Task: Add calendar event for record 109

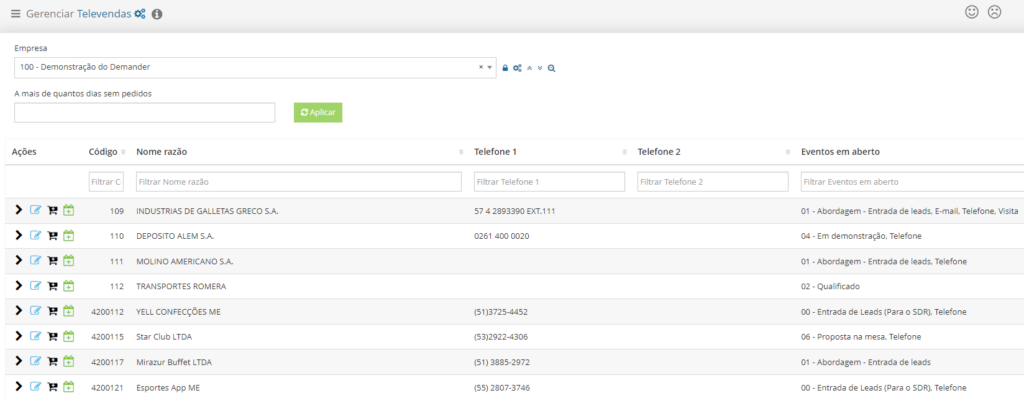Action: (x=69, y=210)
